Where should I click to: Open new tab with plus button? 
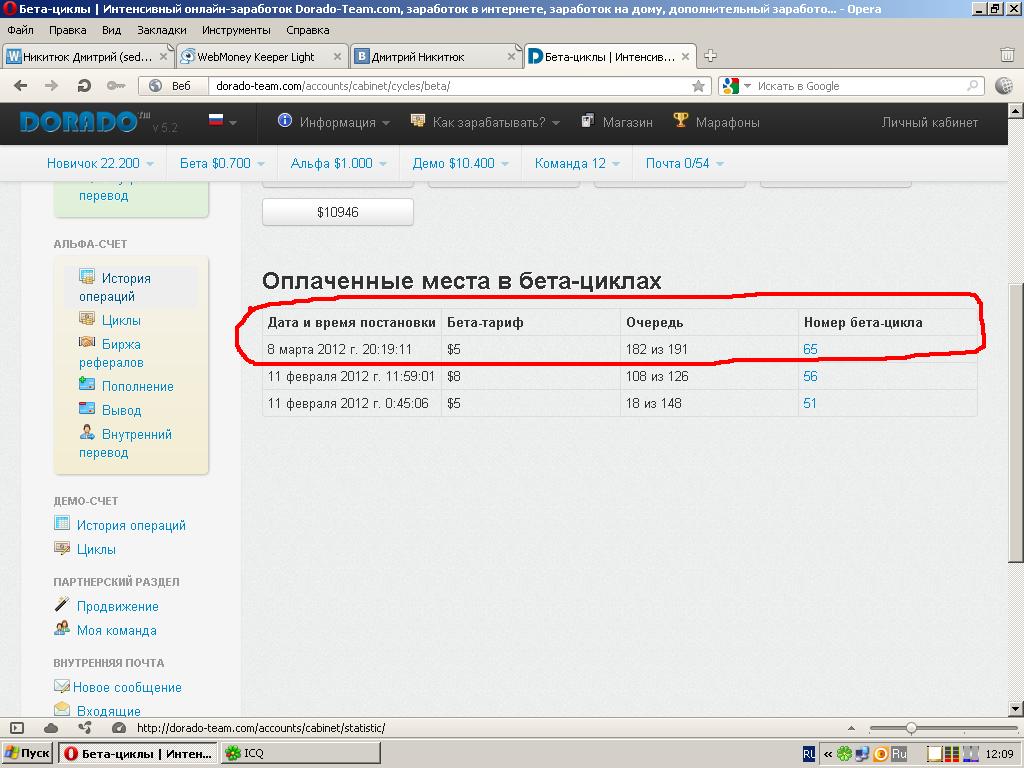710,56
